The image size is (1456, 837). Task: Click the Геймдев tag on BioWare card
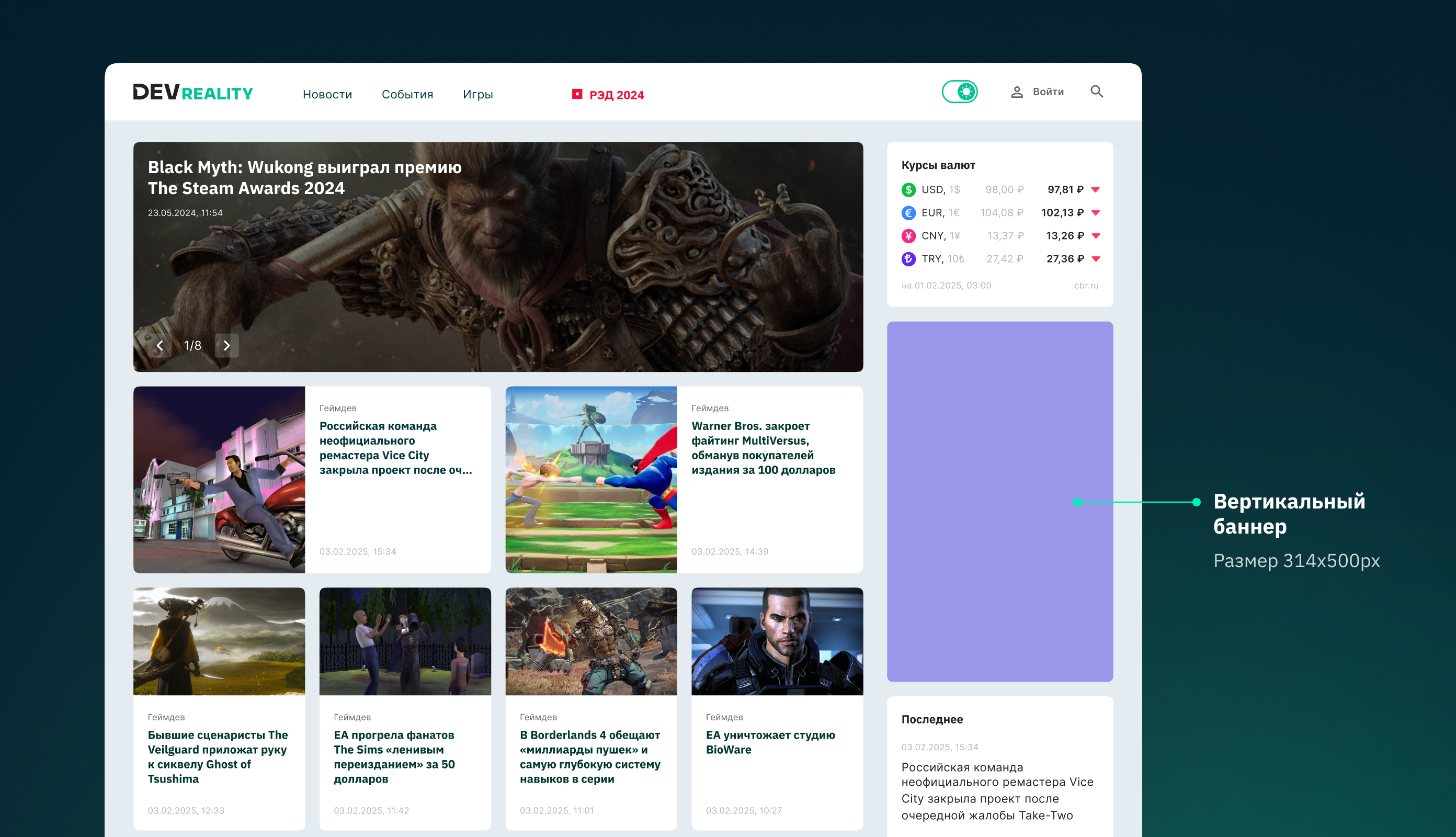(x=723, y=717)
